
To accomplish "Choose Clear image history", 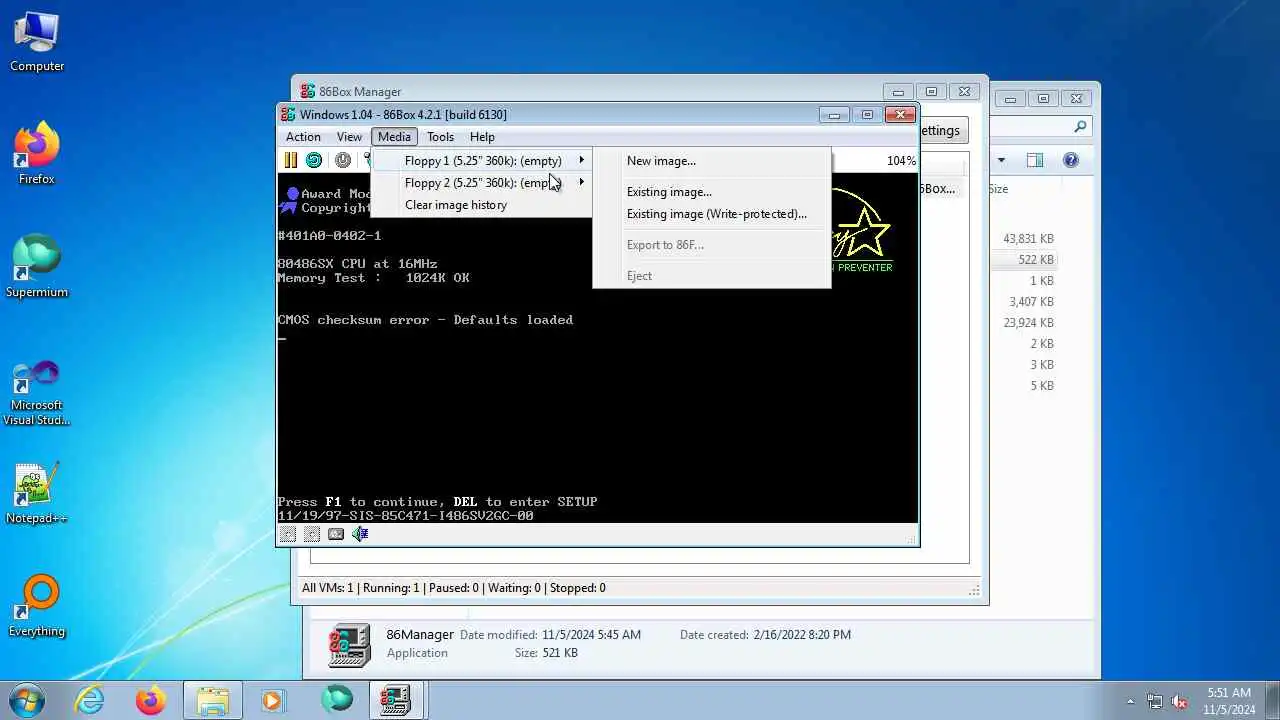I will pos(482,205).
